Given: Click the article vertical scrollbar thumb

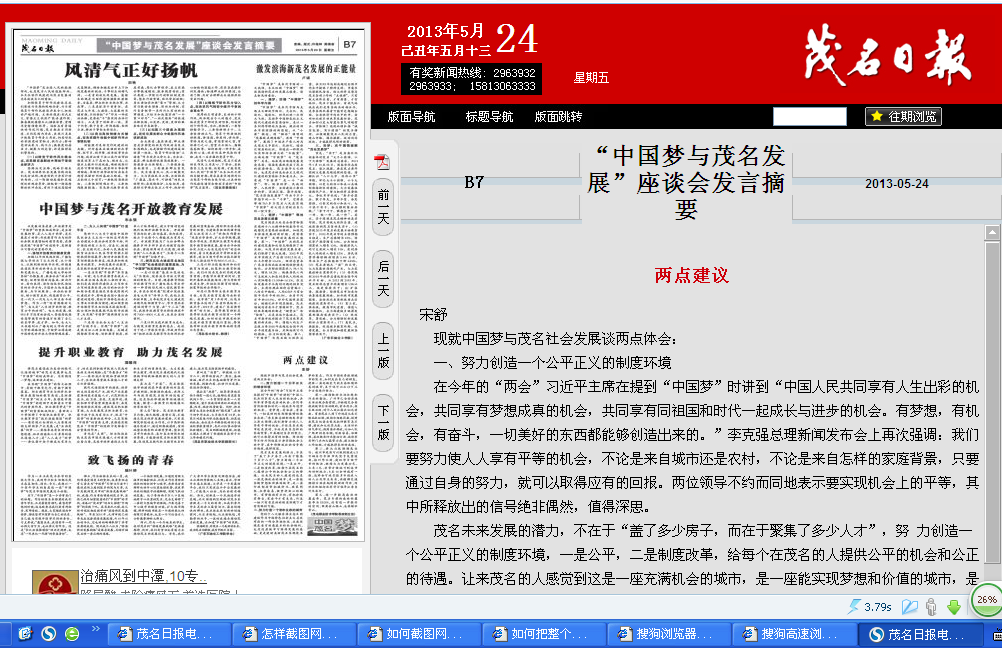Looking at the screenshot, I should (992, 401).
